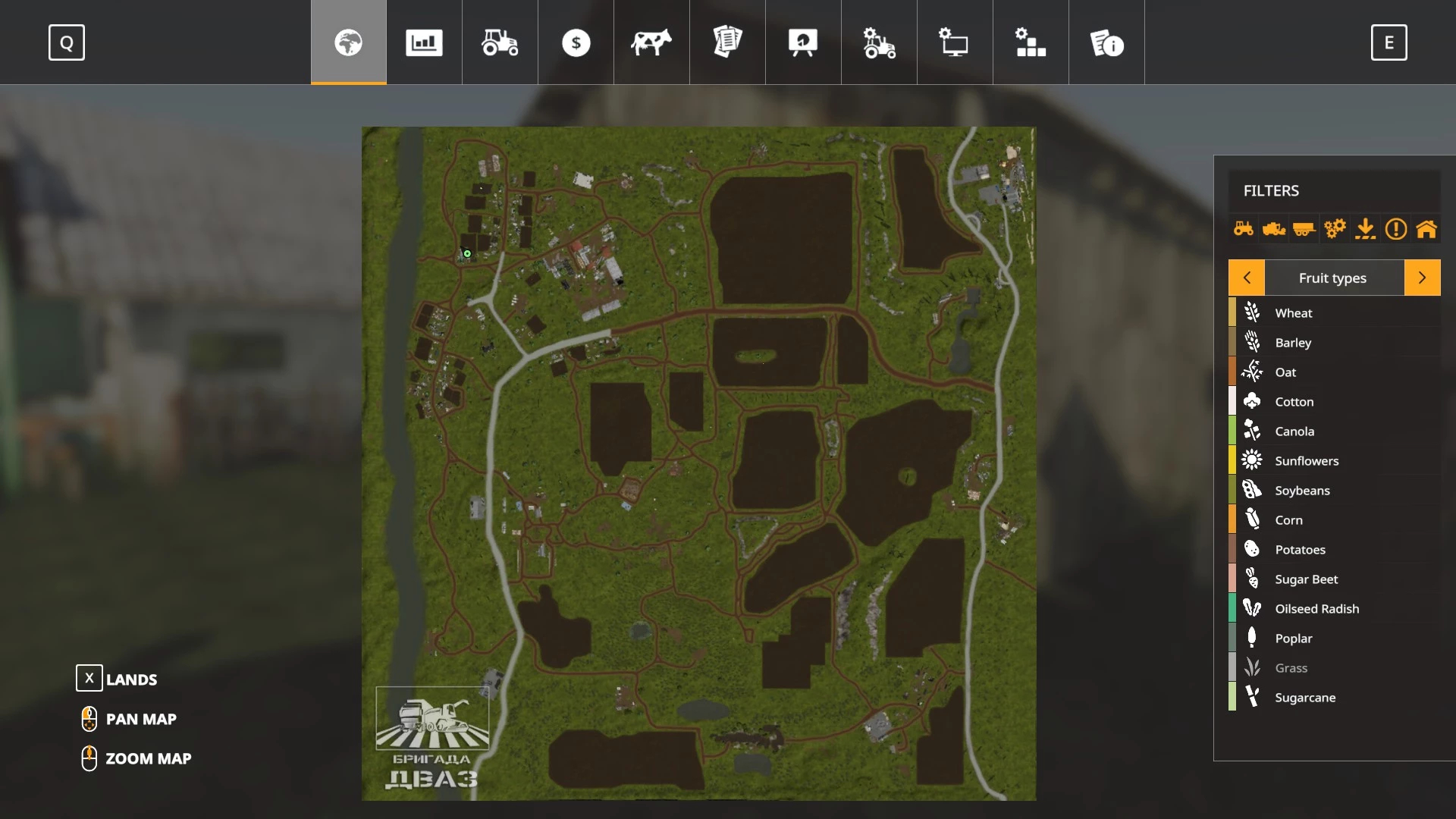The image size is (1456, 819).
Task: Select the Vehicles panel icon
Action: [500, 42]
